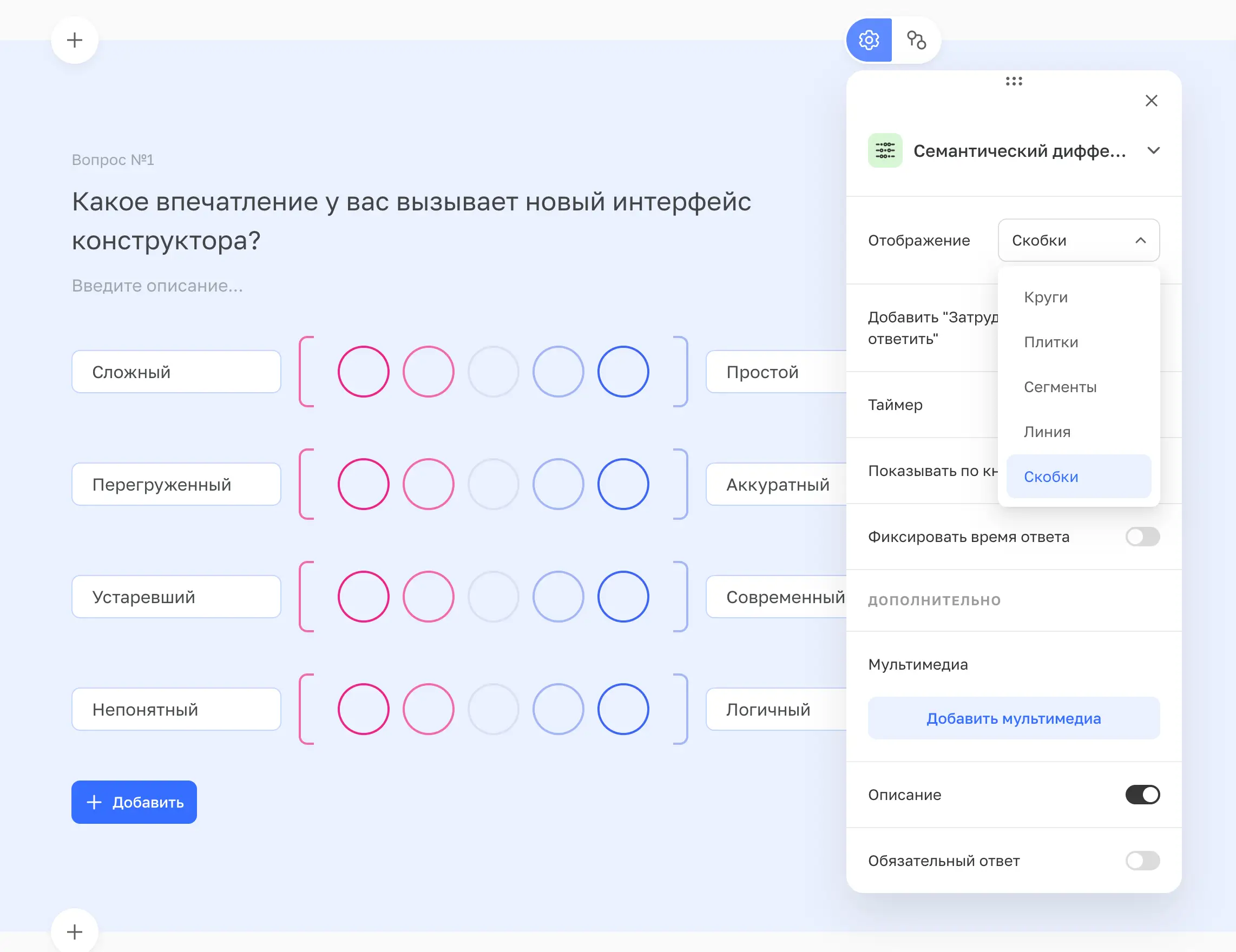Screen dimensions: 1236x952
Task: Click the Семантический диффе... title text
Action: pos(1020,150)
